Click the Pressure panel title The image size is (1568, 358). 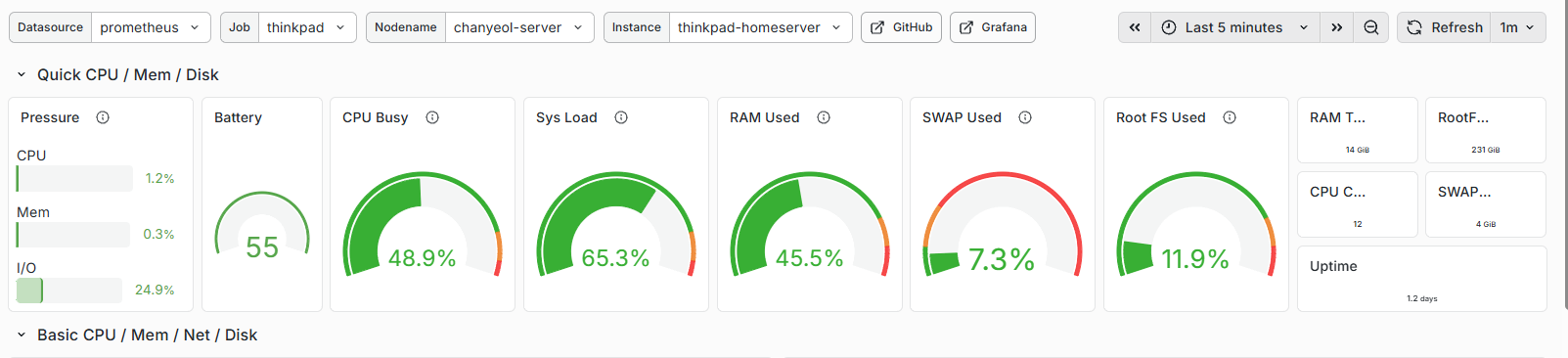coord(50,117)
